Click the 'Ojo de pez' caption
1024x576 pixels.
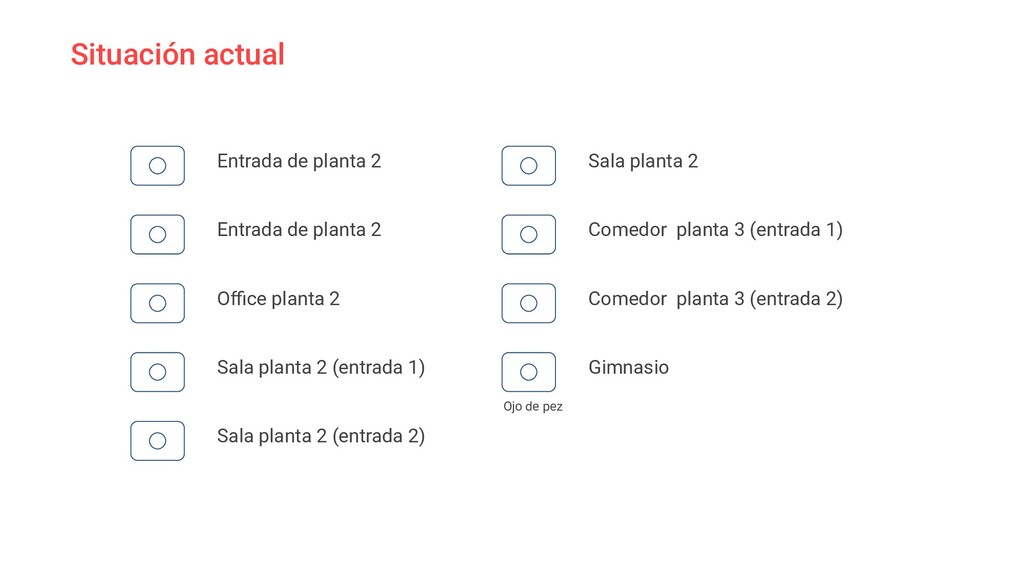click(x=532, y=406)
